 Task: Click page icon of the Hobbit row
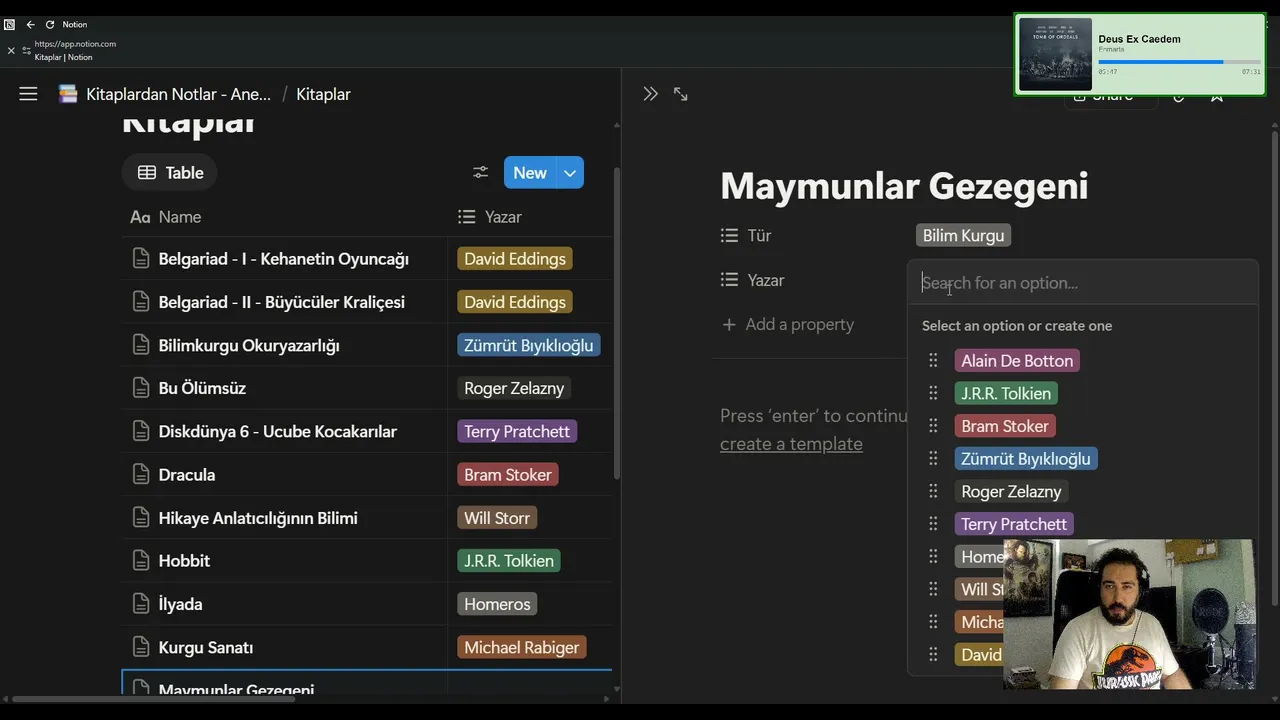click(141, 561)
